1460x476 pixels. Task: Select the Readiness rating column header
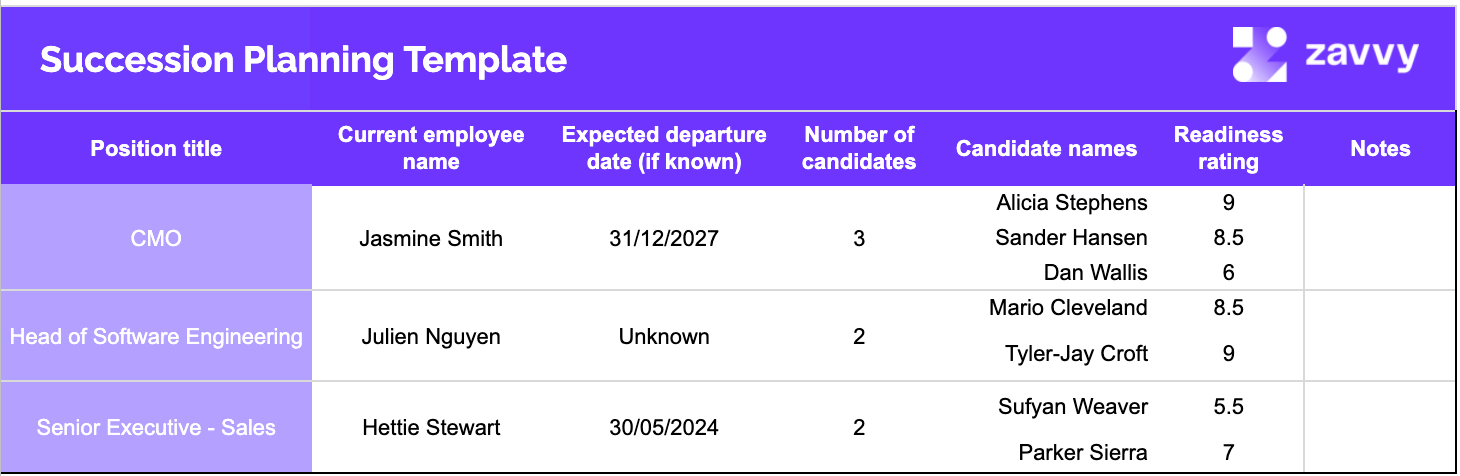[1228, 148]
